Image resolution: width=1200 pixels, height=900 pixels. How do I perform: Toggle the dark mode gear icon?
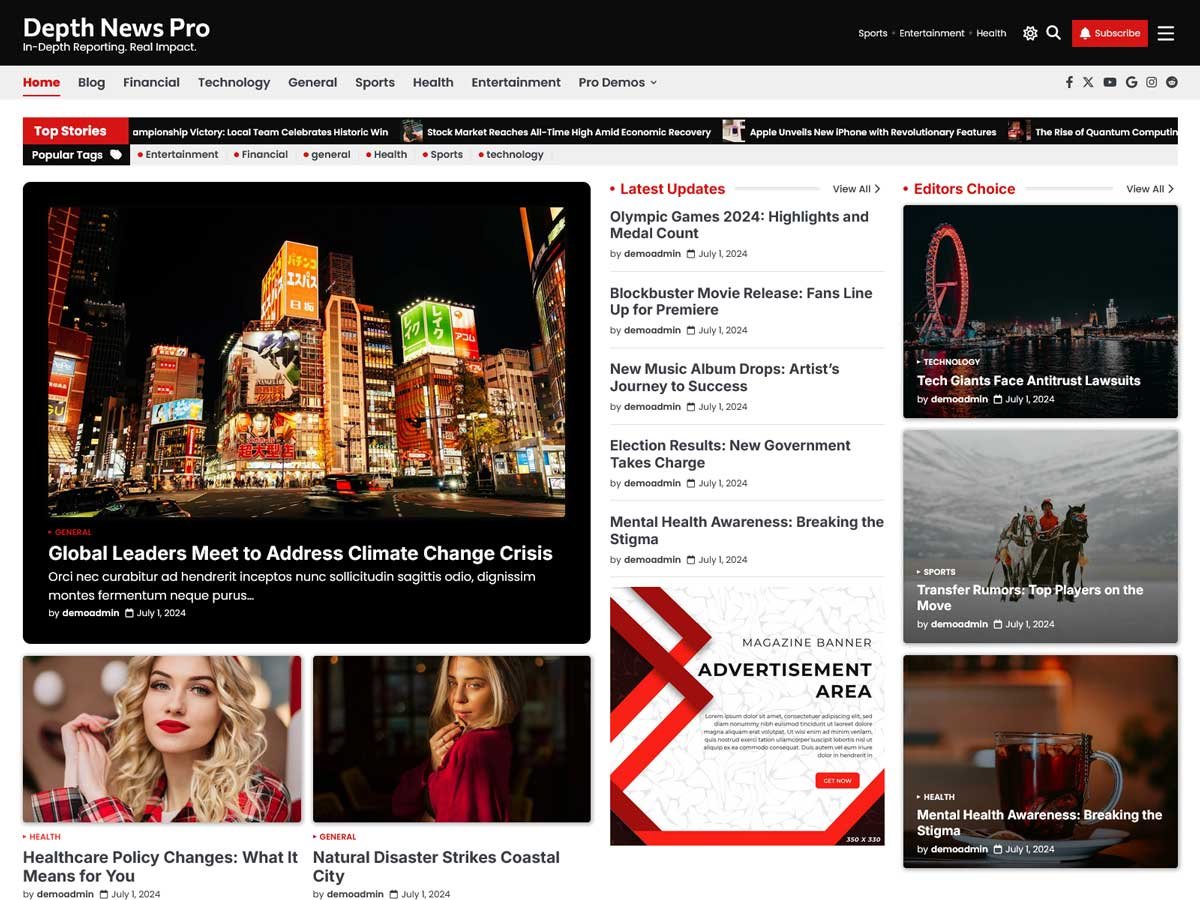point(1030,33)
